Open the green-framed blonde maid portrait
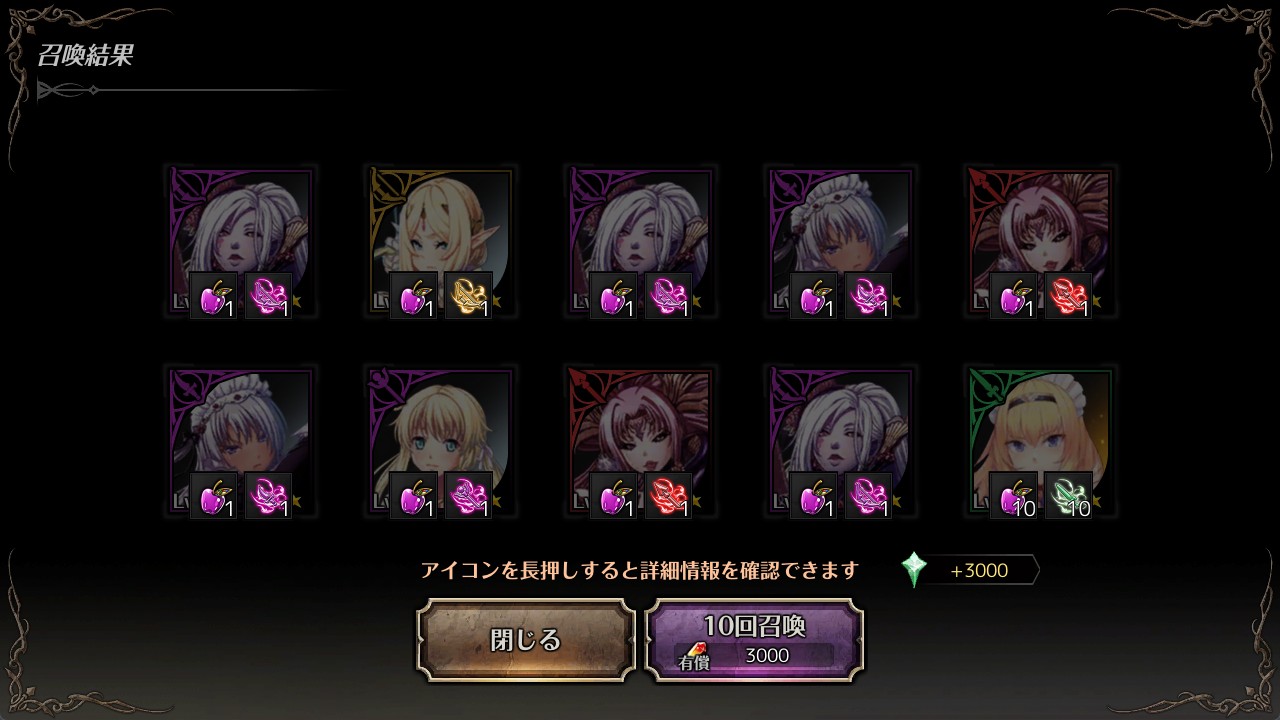The height and width of the screenshot is (720, 1280). 1040,442
